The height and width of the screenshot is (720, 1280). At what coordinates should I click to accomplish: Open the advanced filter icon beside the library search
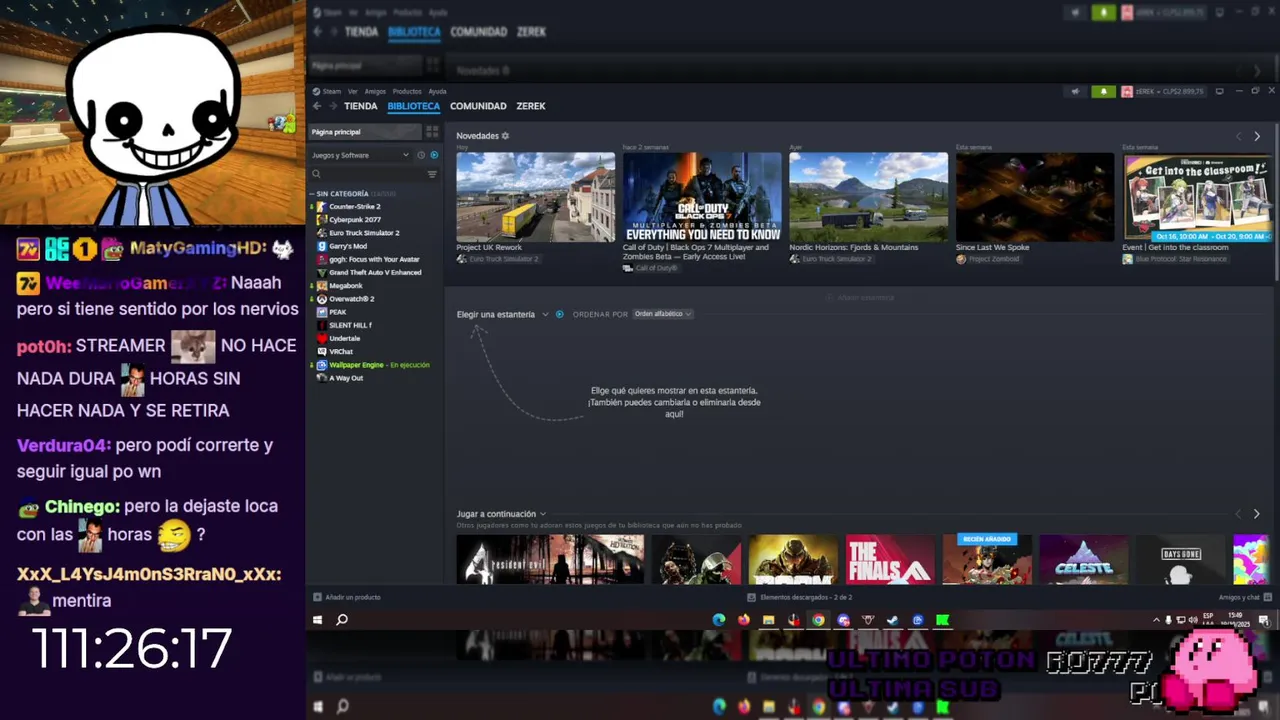(x=432, y=174)
